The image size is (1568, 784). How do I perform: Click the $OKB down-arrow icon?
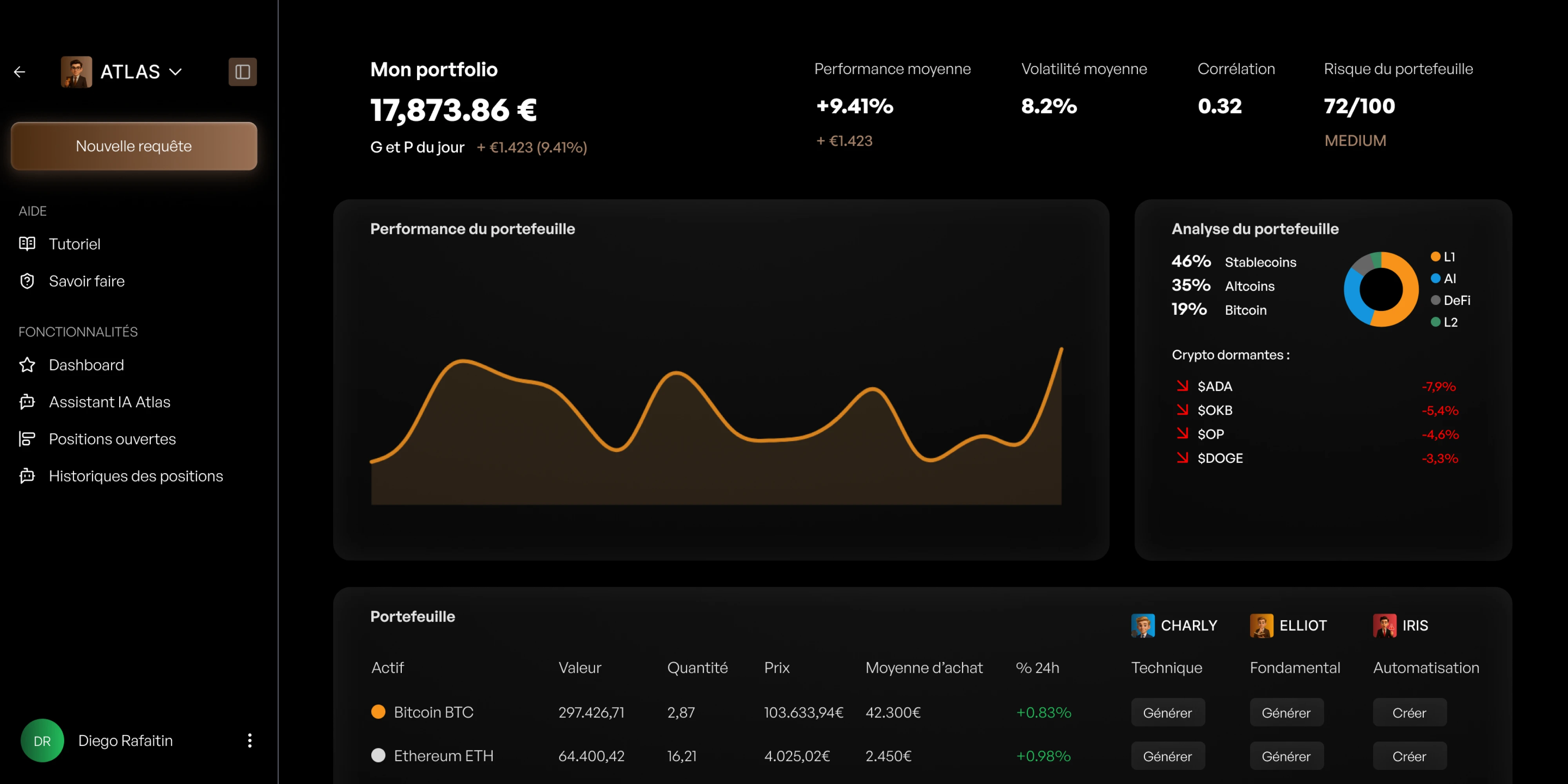pyautogui.click(x=1182, y=409)
